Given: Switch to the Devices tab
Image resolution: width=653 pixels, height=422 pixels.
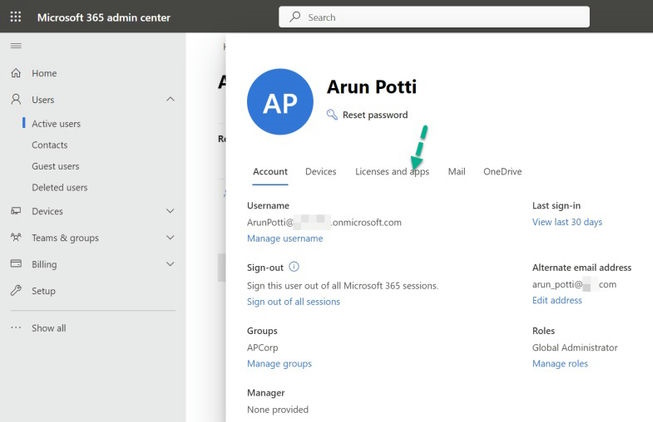Looking at the screenshot, I should [321, 172].
